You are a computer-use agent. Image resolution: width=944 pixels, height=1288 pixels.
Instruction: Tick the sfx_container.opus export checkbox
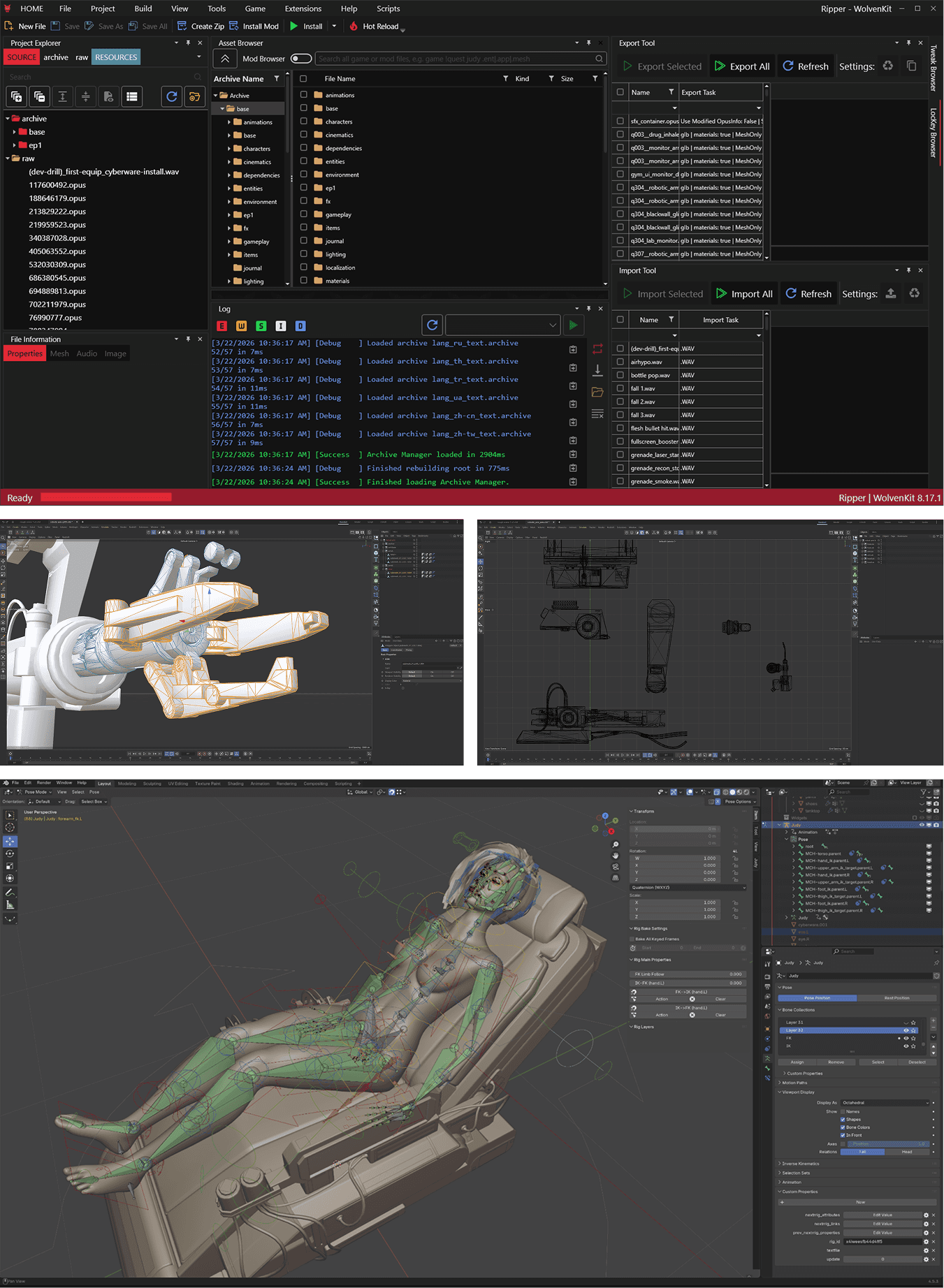coord(620,121)
